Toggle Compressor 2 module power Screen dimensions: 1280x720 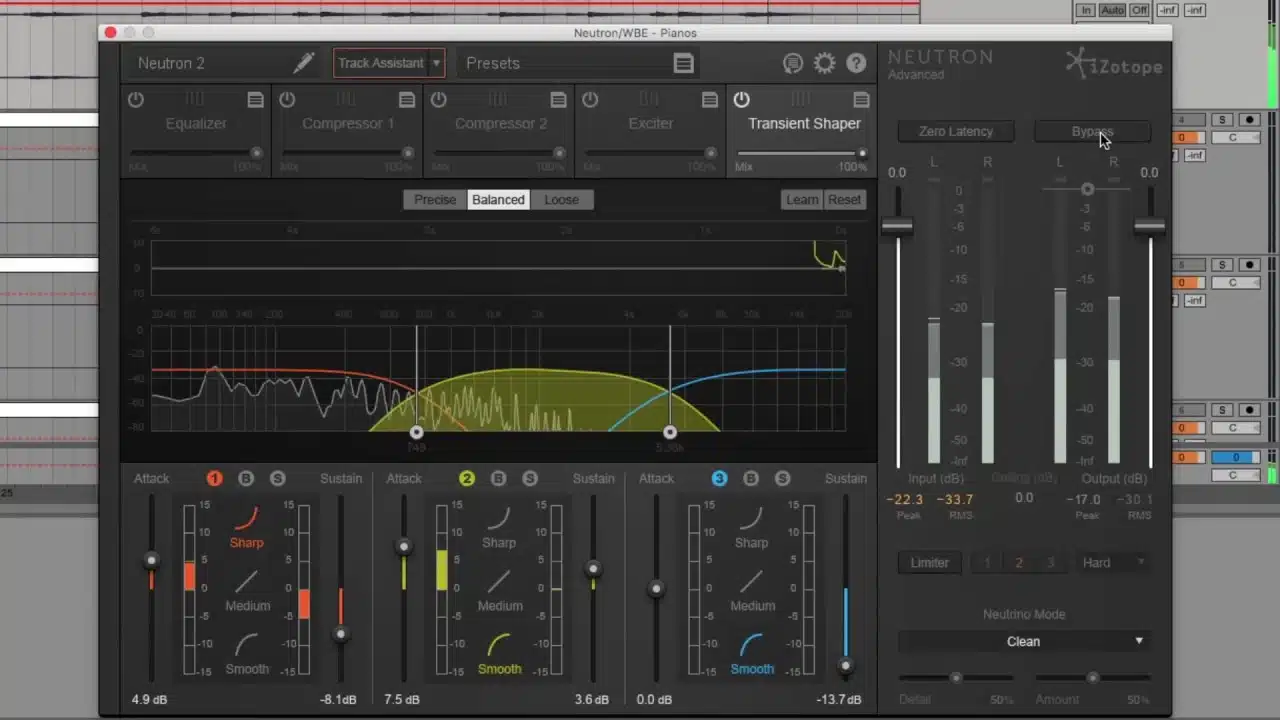438,100
